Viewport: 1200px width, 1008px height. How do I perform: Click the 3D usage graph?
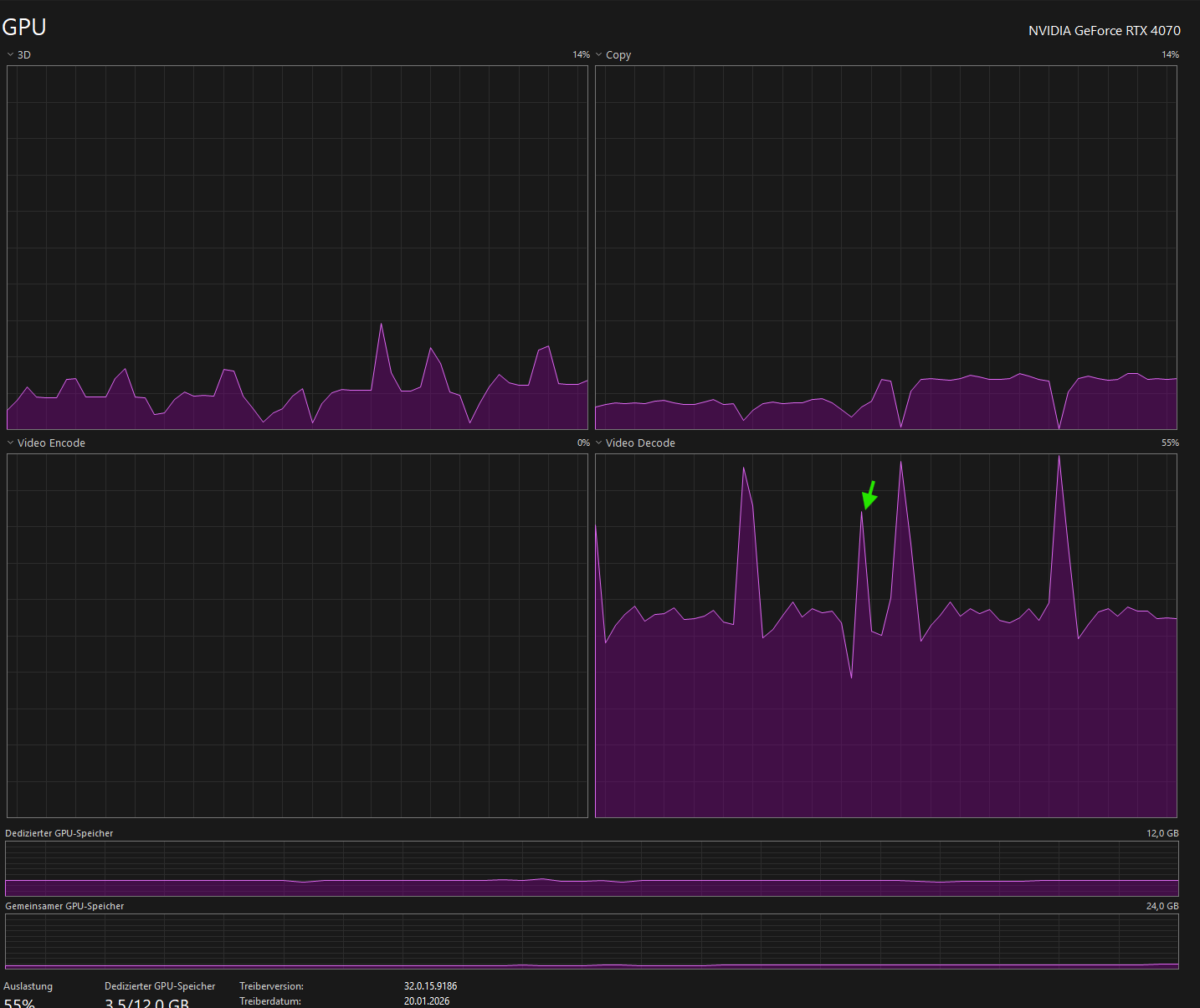(297, 248)
